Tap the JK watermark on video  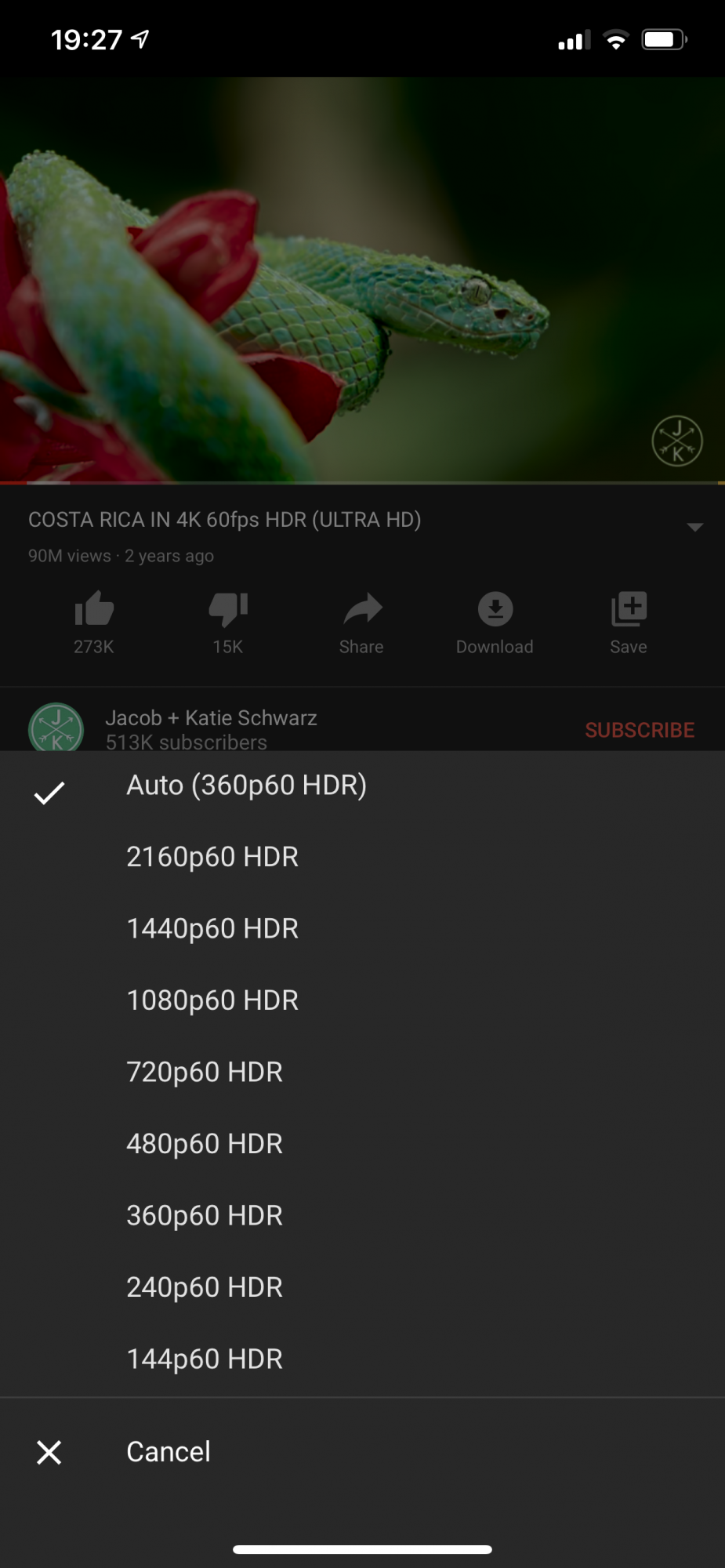677,441
